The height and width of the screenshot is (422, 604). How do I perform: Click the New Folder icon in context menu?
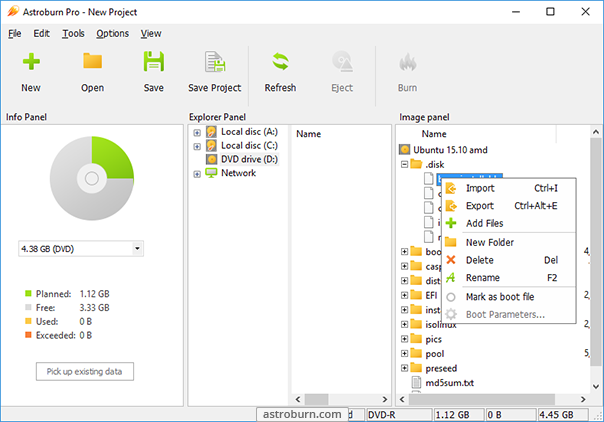tap(451, 243)
